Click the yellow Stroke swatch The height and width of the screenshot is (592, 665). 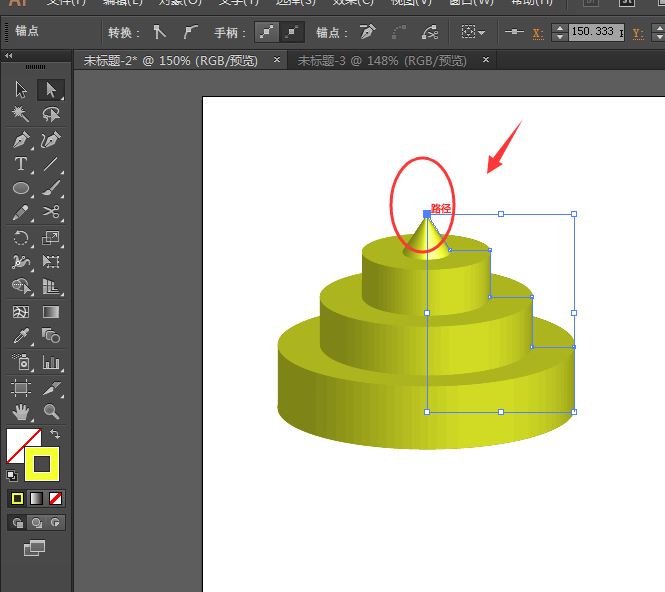coord(42,464)
